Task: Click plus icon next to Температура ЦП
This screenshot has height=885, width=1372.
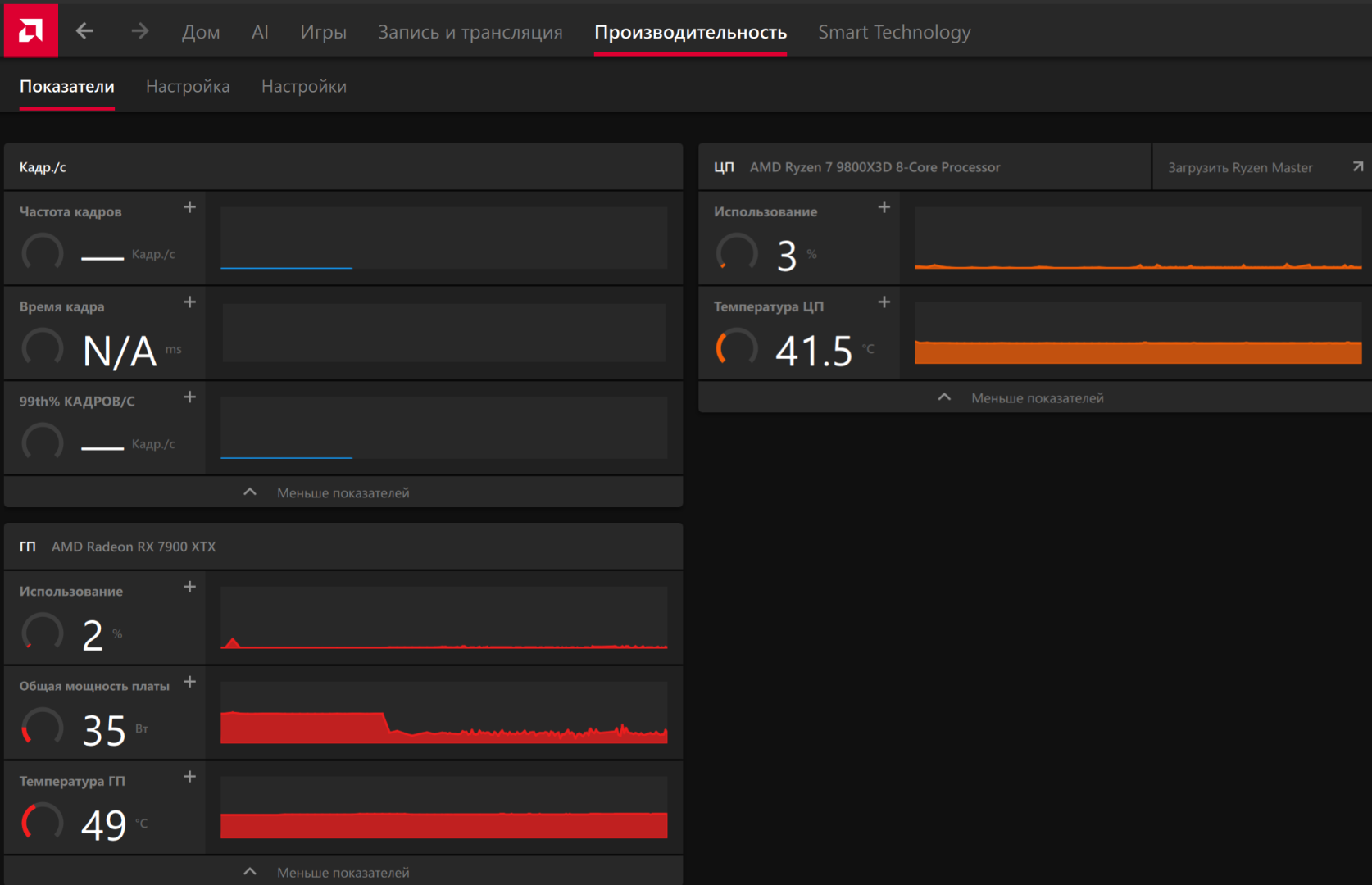Action: click(884, 302)
